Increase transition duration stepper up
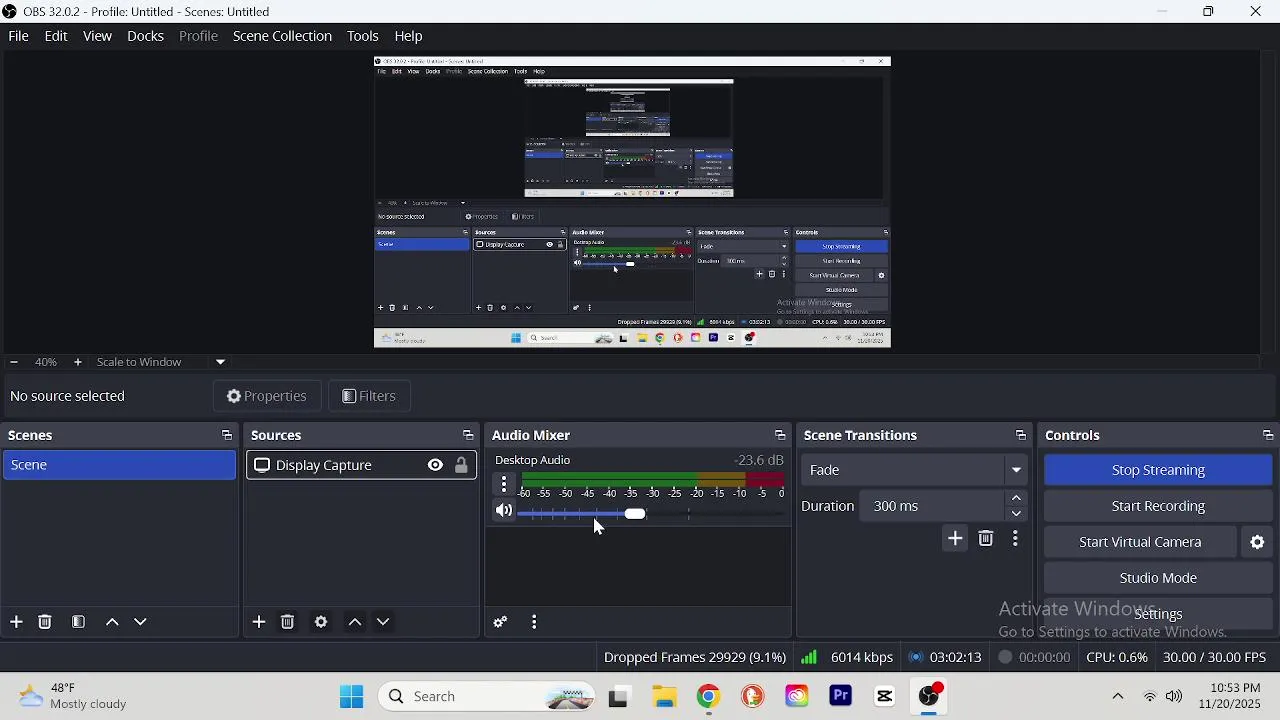Image resolution: width=1280 pixels, height=720 pixels. coord(1017,498)
